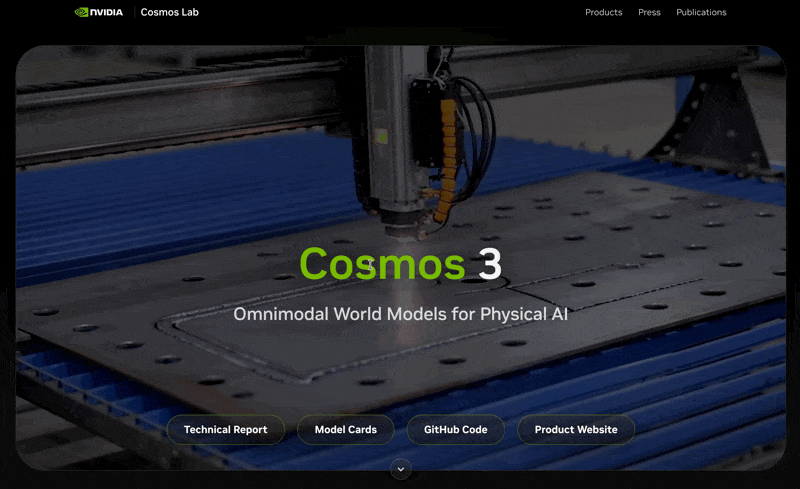Click the scroll-down chevron circle

pyautogui.click(x=401, y=469)
